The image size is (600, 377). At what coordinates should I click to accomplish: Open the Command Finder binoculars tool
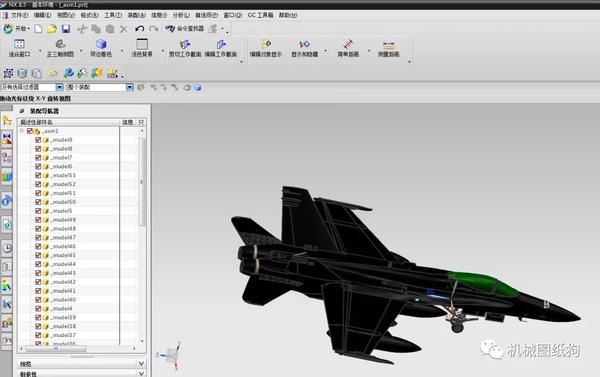click(184, 29)
